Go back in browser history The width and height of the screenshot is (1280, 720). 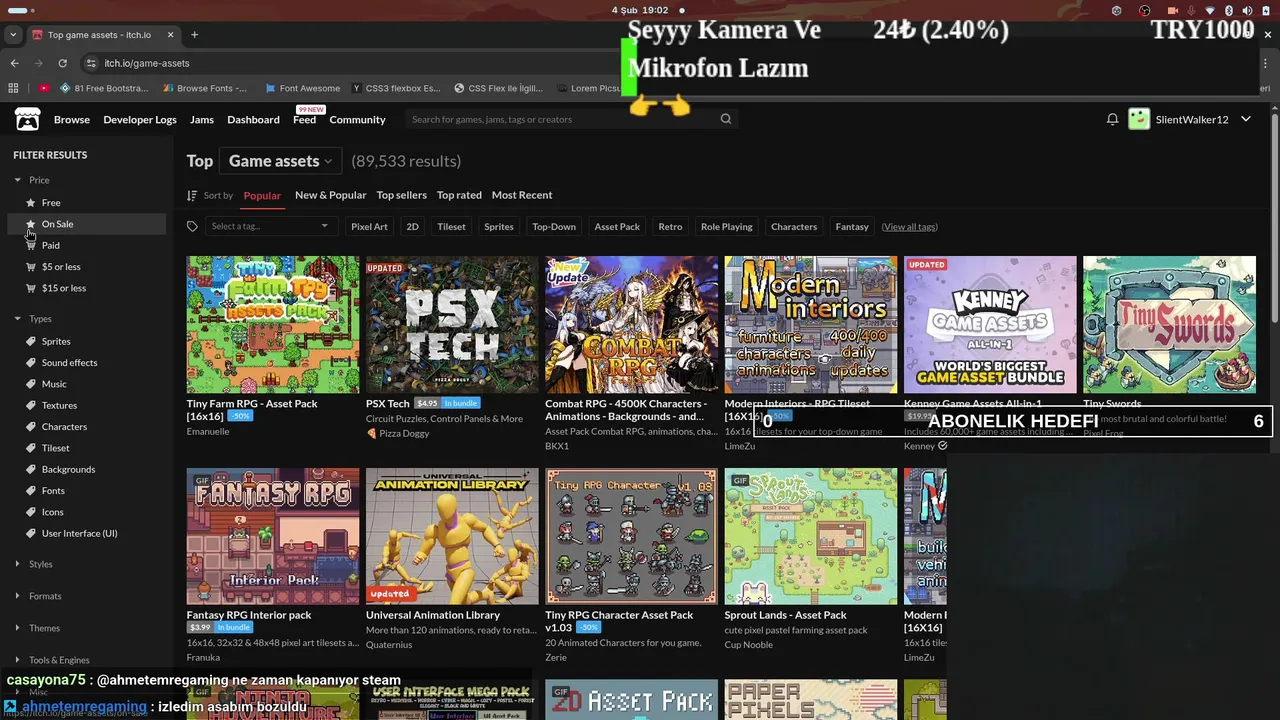click(14, 63)
